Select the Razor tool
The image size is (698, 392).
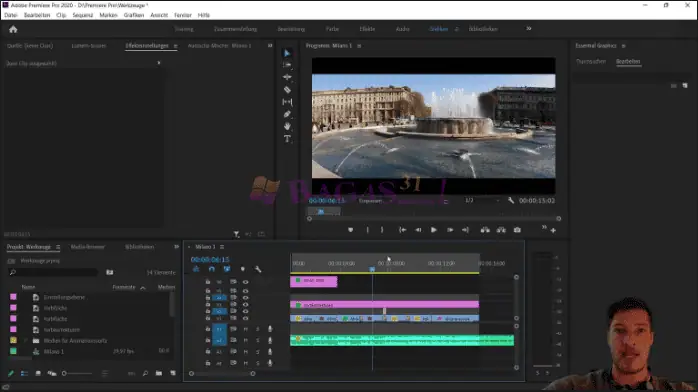click(287, 89)
